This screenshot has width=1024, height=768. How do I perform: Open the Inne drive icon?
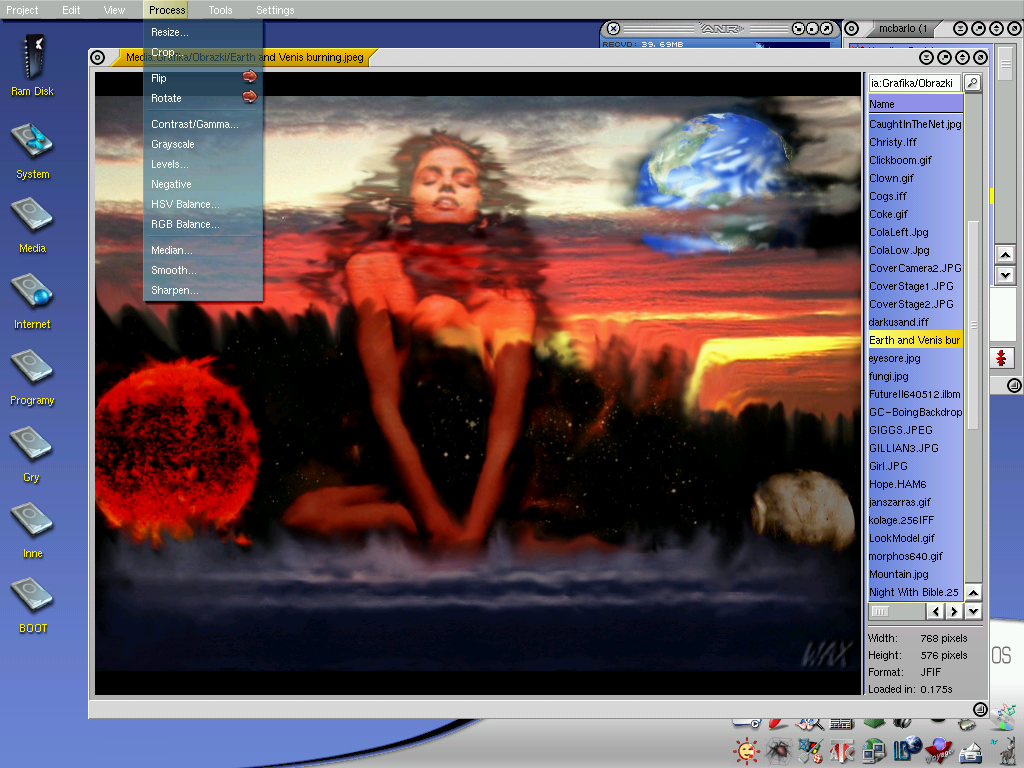click(x=32, y=530)
